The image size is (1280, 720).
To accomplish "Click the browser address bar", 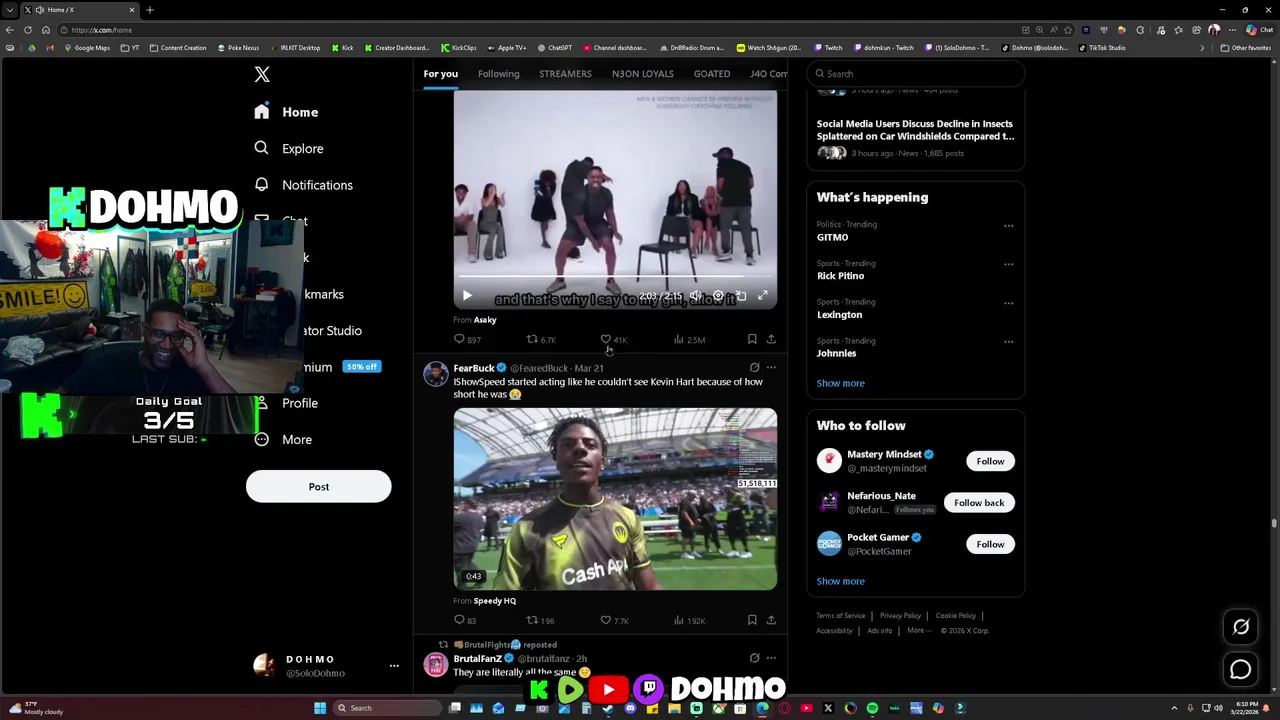I will coord(540,30).
